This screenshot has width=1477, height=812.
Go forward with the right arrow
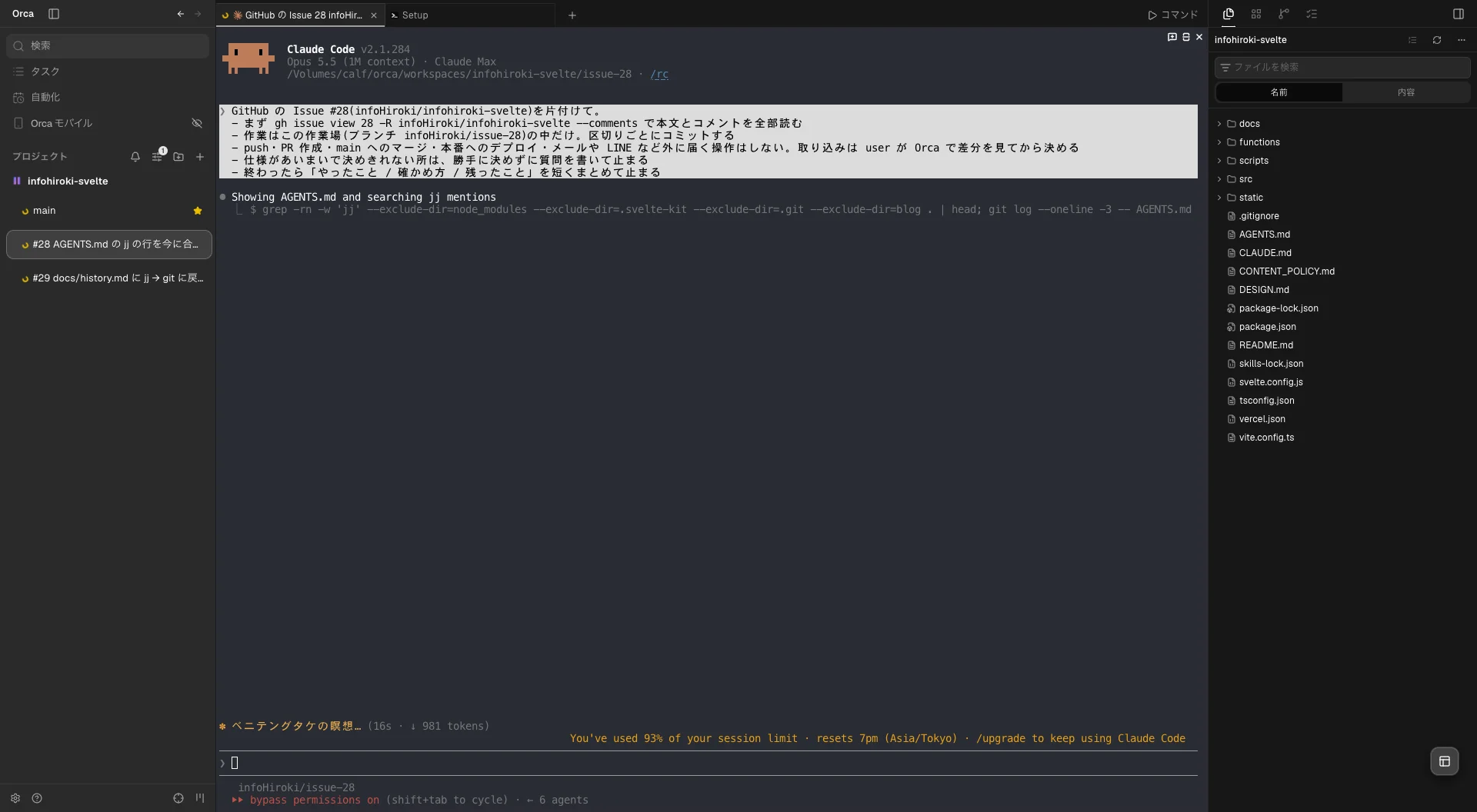click(198, 14)
